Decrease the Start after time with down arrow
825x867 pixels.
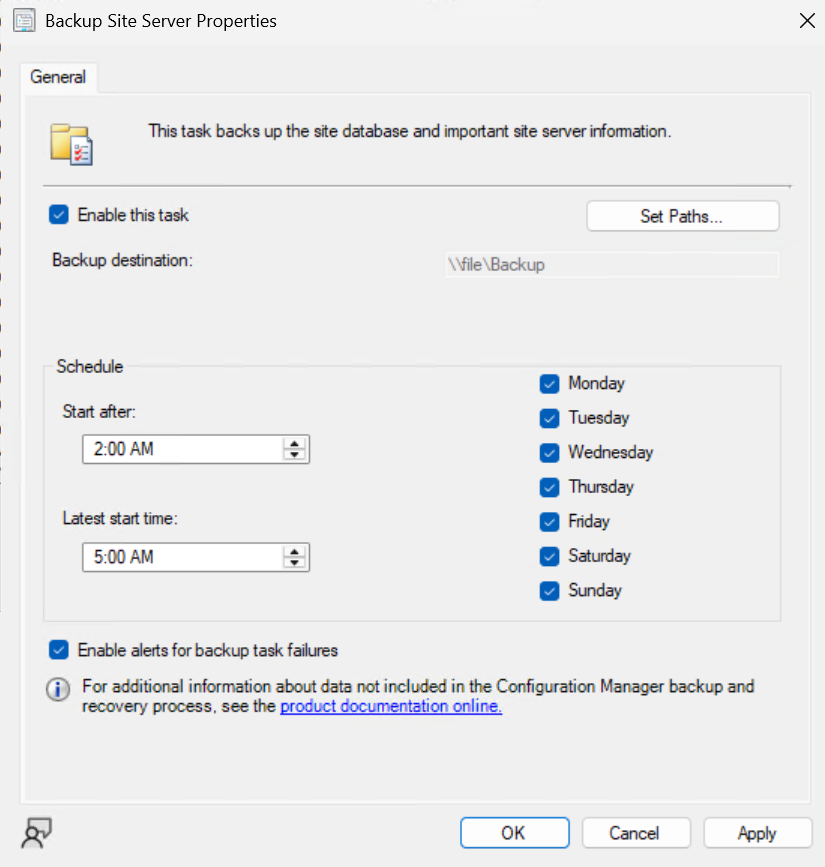294,456
